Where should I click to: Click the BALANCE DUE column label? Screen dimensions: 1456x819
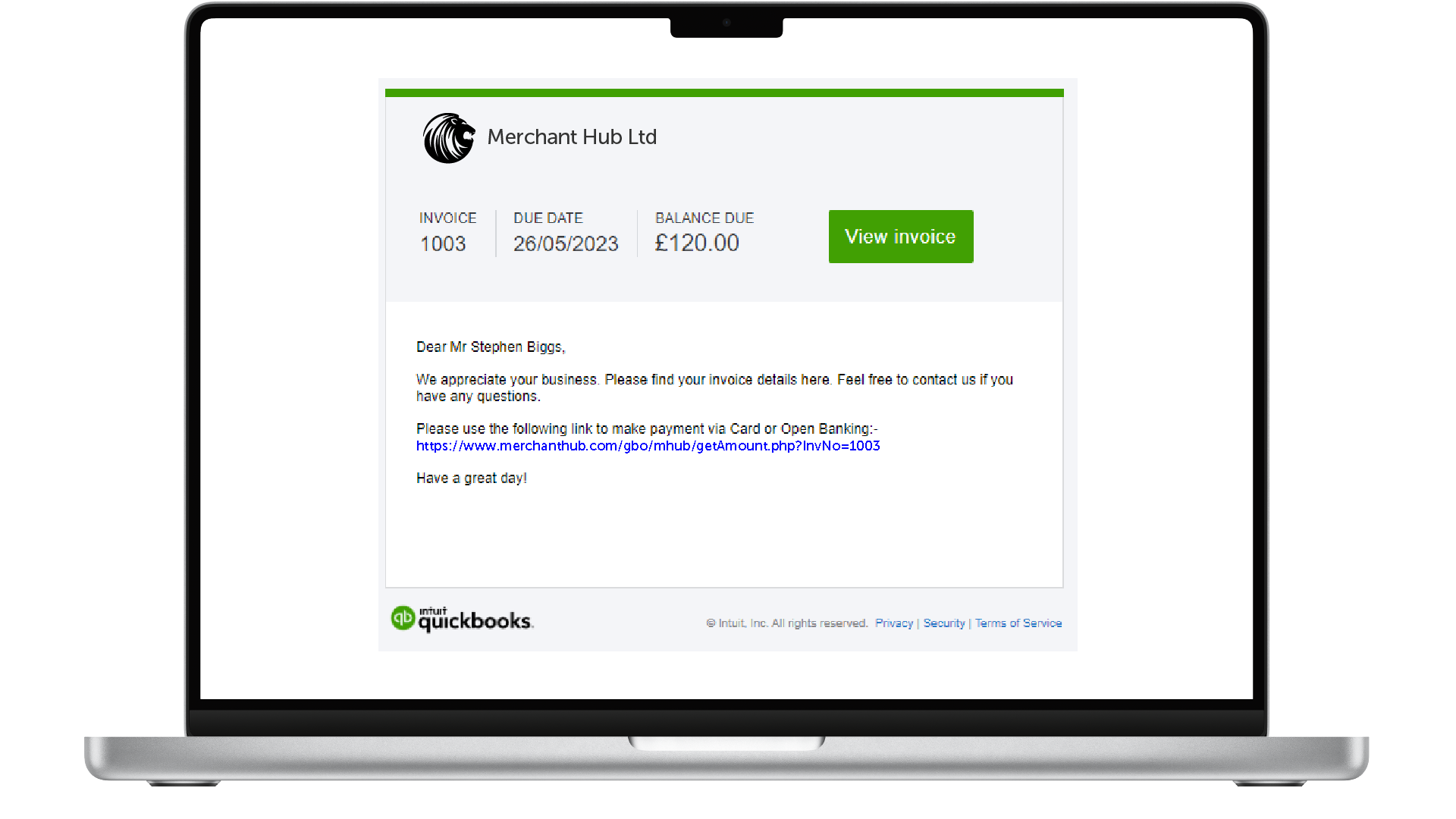pyautogui.click(x=704, y=218)
